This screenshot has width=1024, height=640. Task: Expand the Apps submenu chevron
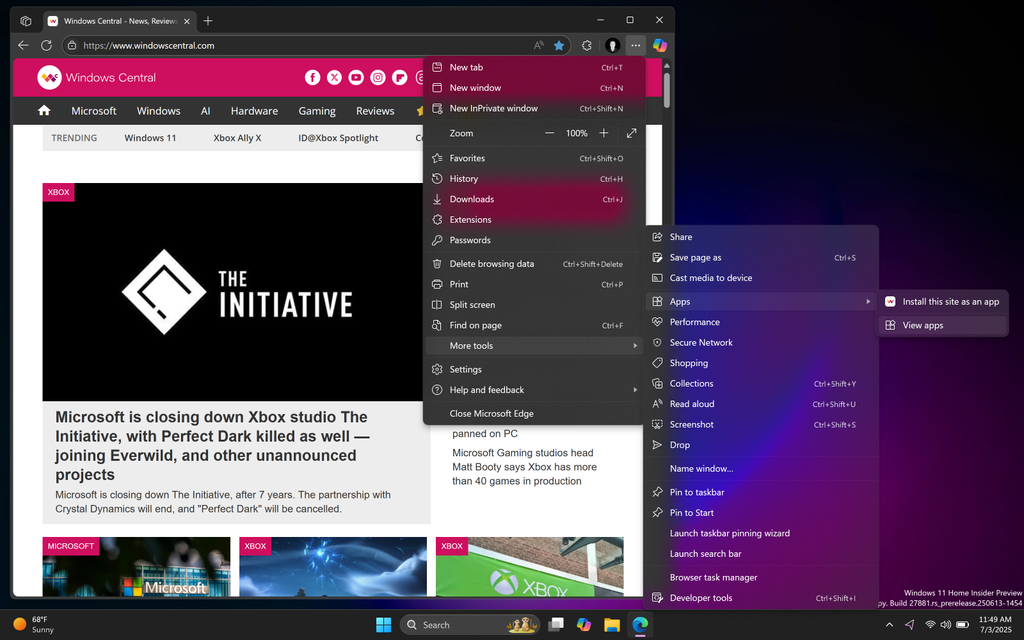tap(869, 301)
